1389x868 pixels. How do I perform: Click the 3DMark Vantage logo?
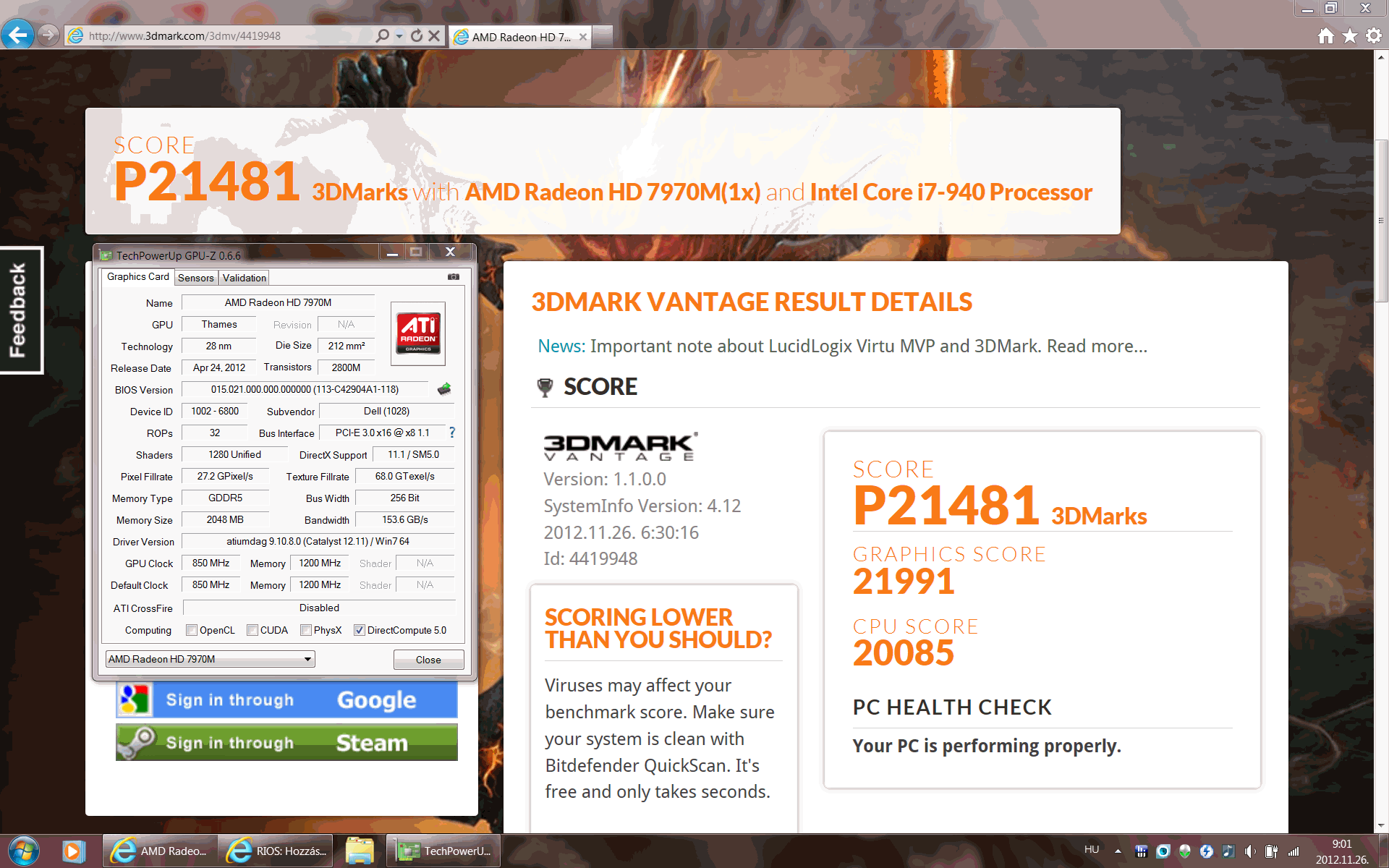click(x=620, y=446)
